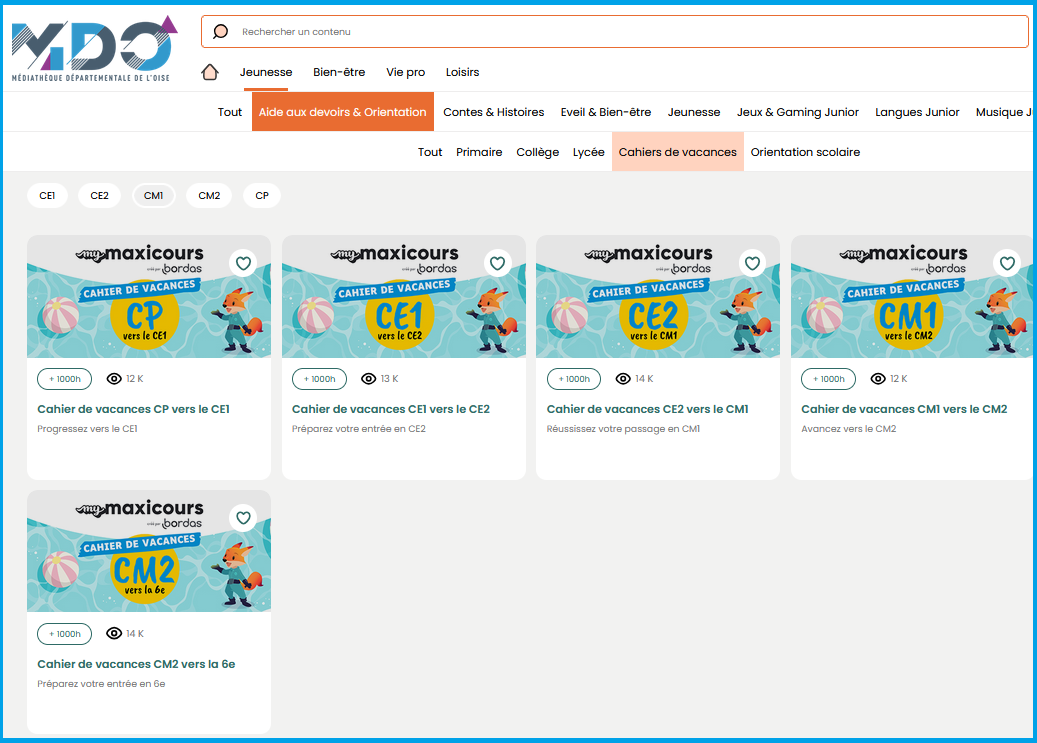Screen dimensions: 1037x743
Task: Open the CE2 vers le CM1 thumbnail
Action: pyautogui.click(x=658, y=296)
